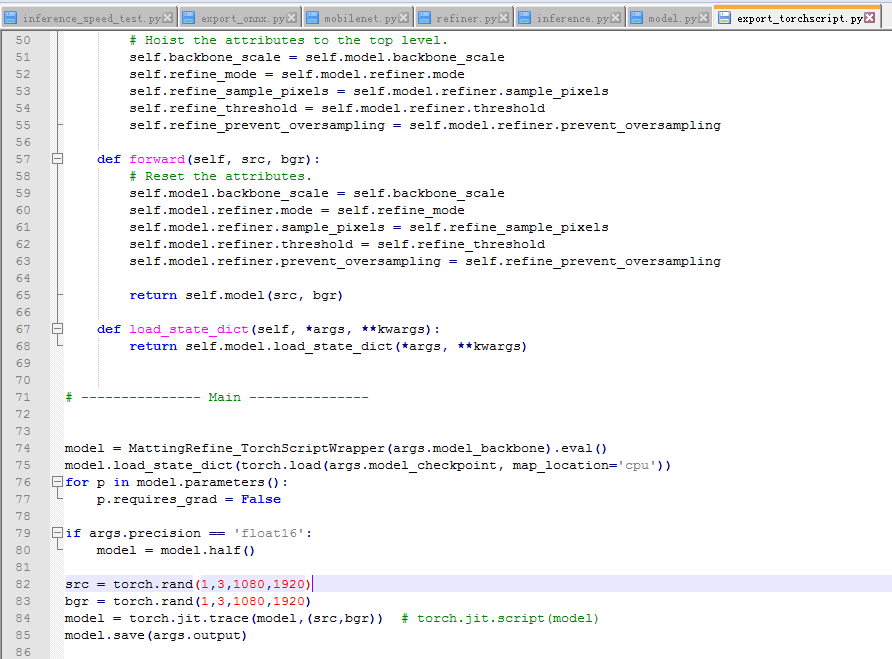
Task: Click line number 82 in the margin
Action: (x=23, y=584)
